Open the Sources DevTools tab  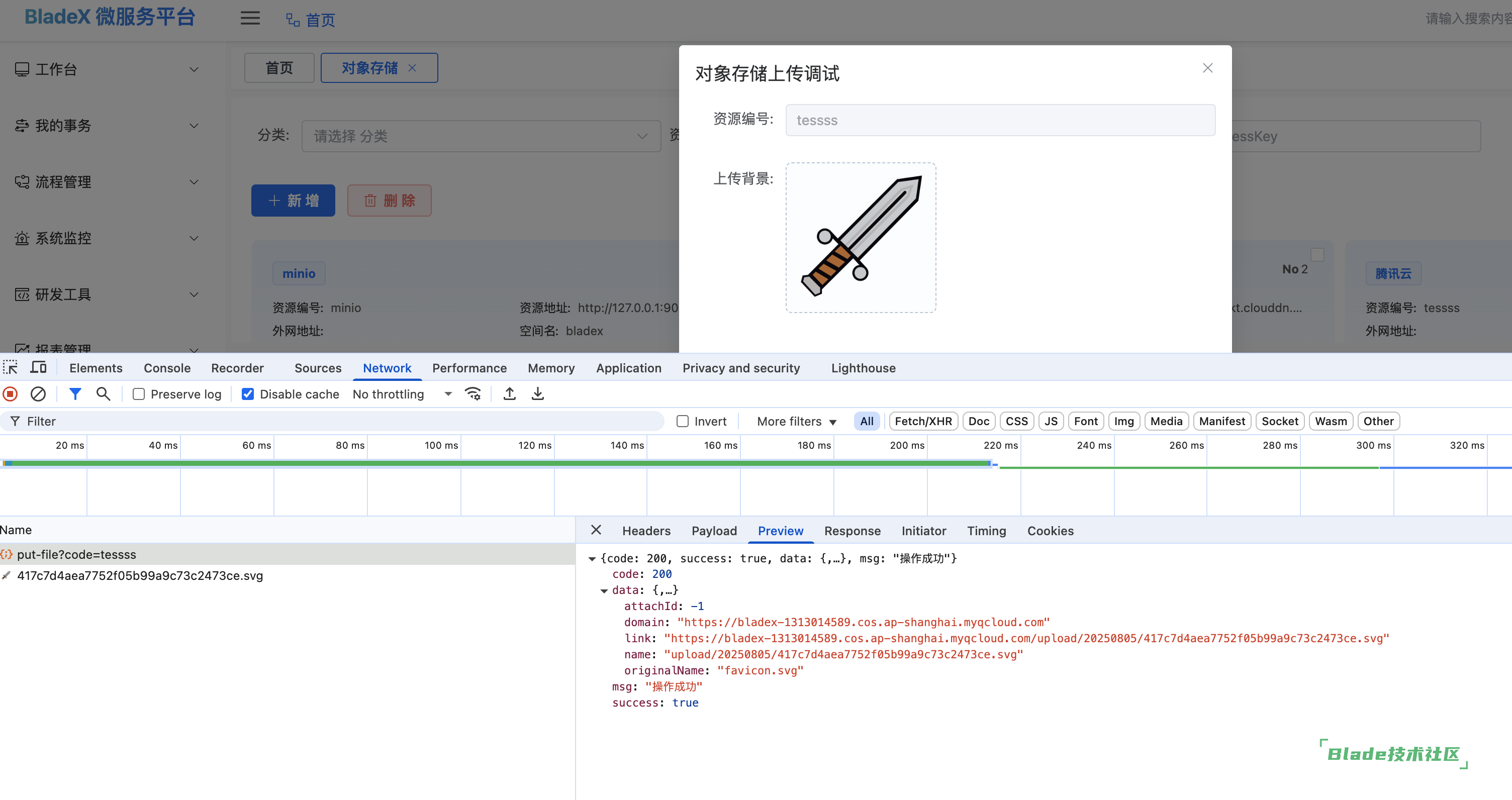(318, 368)
